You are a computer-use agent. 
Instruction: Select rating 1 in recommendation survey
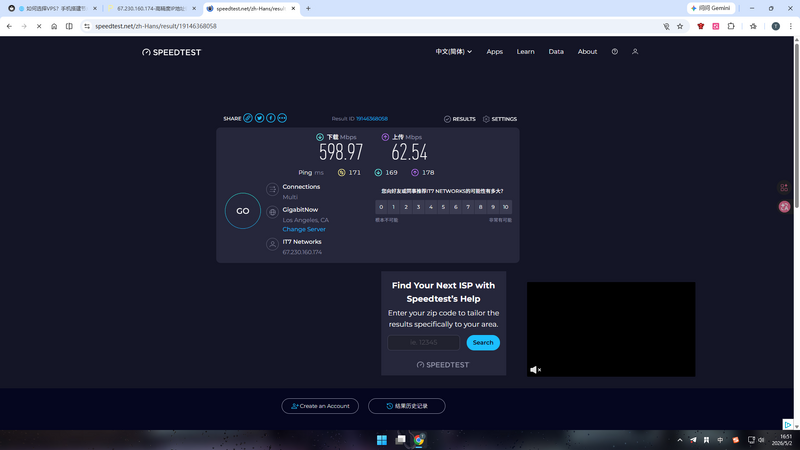[x=393, y=207]
